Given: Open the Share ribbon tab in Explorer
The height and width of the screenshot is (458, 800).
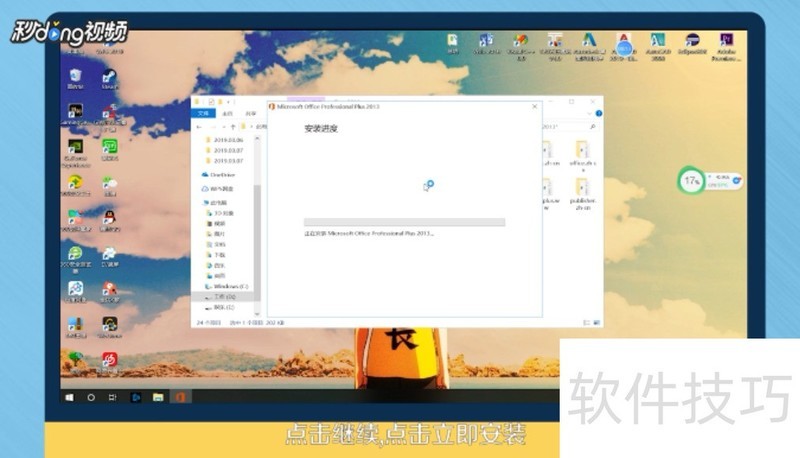Looking at the screenshot, I should coord(251,113).
